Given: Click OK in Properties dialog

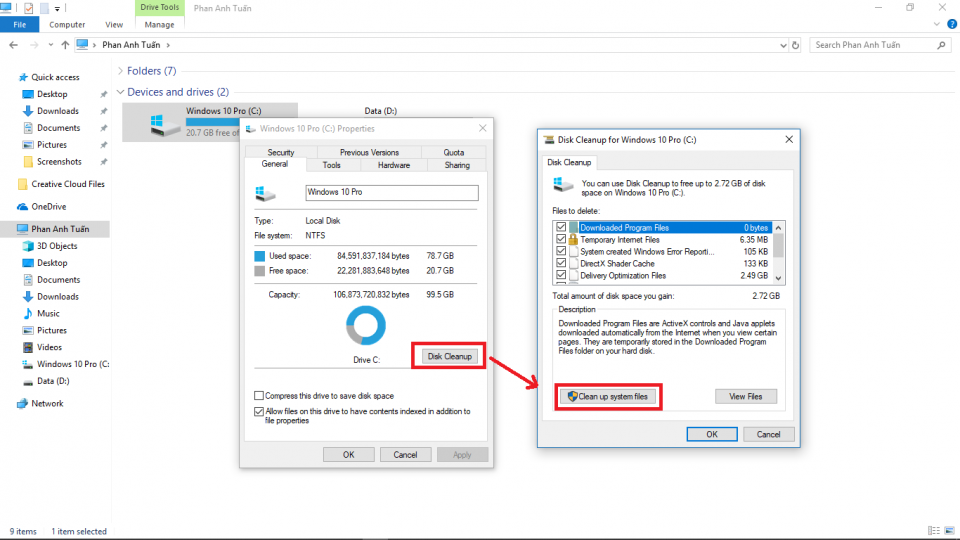Looking at the screenshot, I should coord(348,455).
